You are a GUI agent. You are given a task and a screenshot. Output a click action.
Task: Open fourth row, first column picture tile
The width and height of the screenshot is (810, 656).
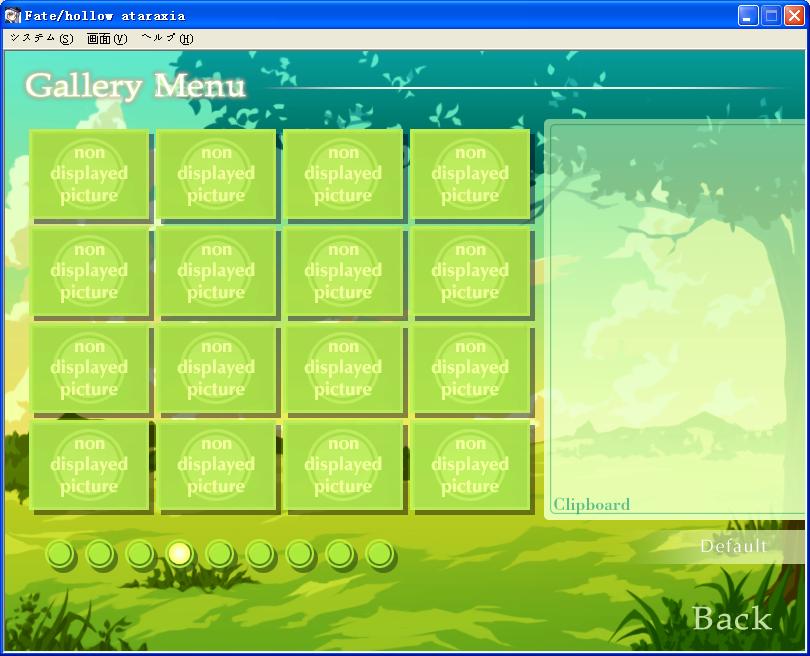coord(89,465)
